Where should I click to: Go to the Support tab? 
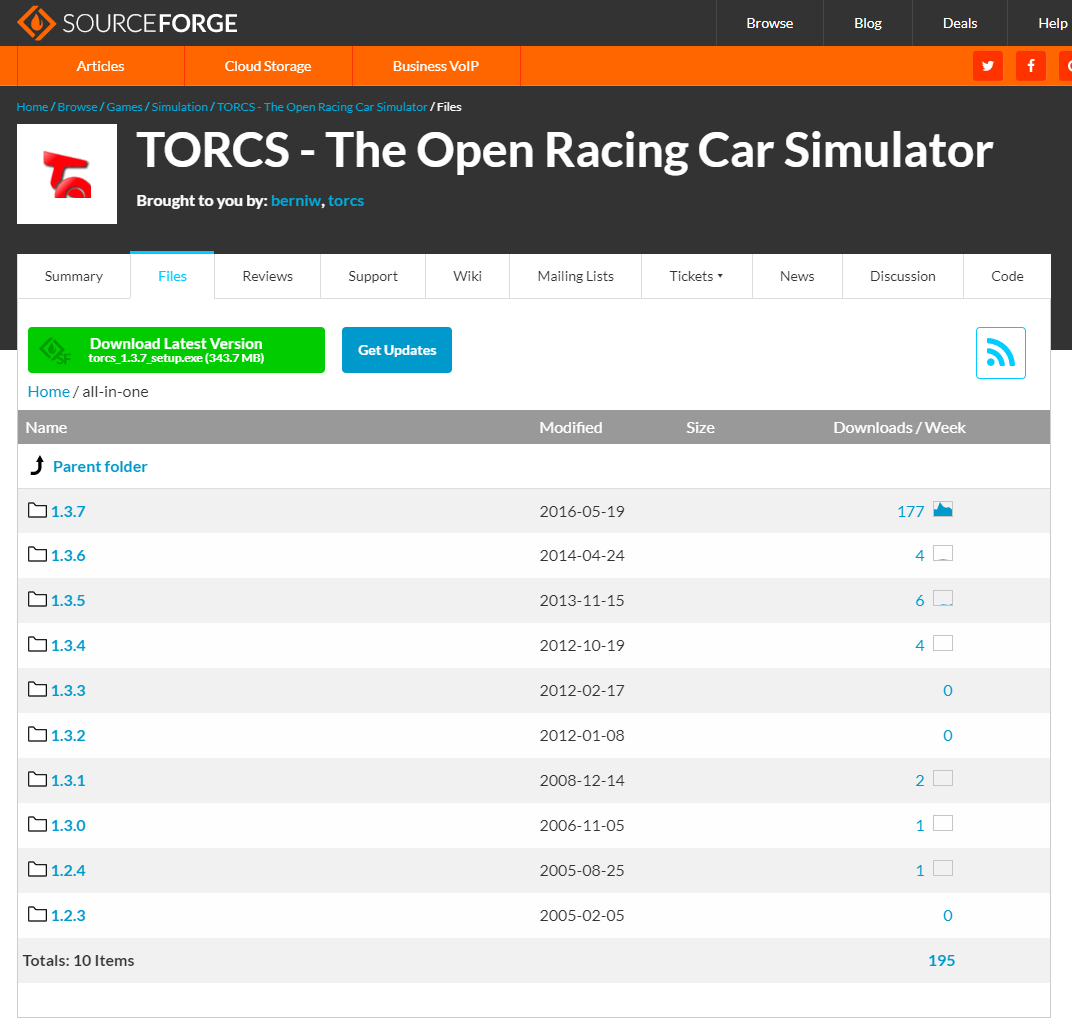(x=373, y=276)
